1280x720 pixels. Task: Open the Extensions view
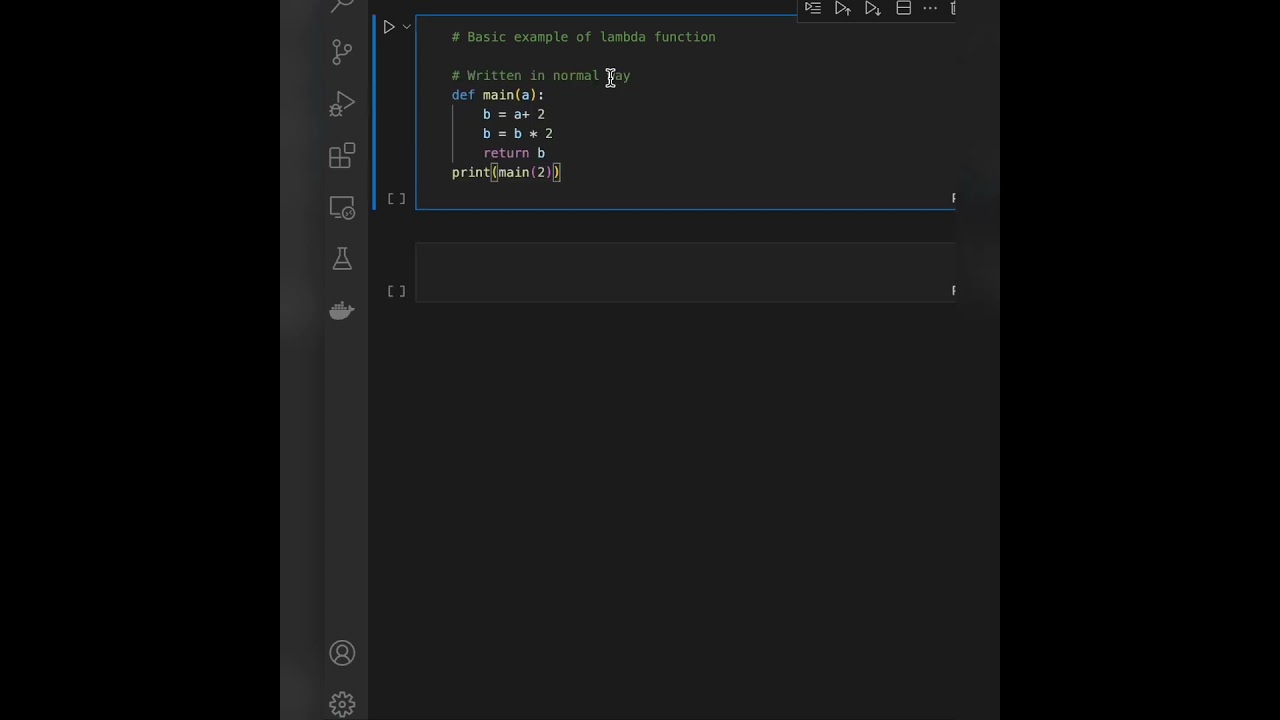pos(342,156)
